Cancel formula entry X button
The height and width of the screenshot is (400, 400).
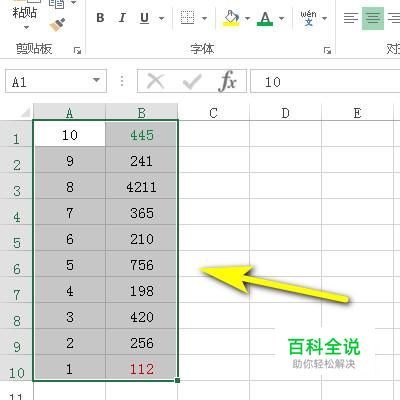(156, 81)
